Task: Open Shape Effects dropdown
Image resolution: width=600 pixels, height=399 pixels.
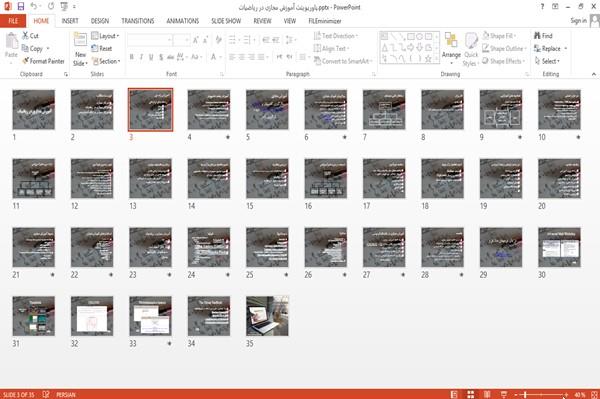Action: click(504, 61)
